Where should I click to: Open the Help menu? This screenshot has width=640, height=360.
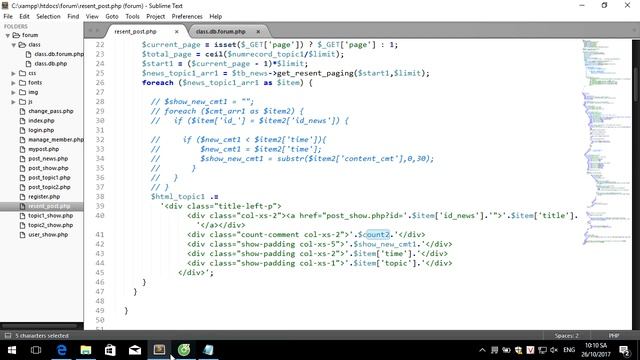click(216, 16)
